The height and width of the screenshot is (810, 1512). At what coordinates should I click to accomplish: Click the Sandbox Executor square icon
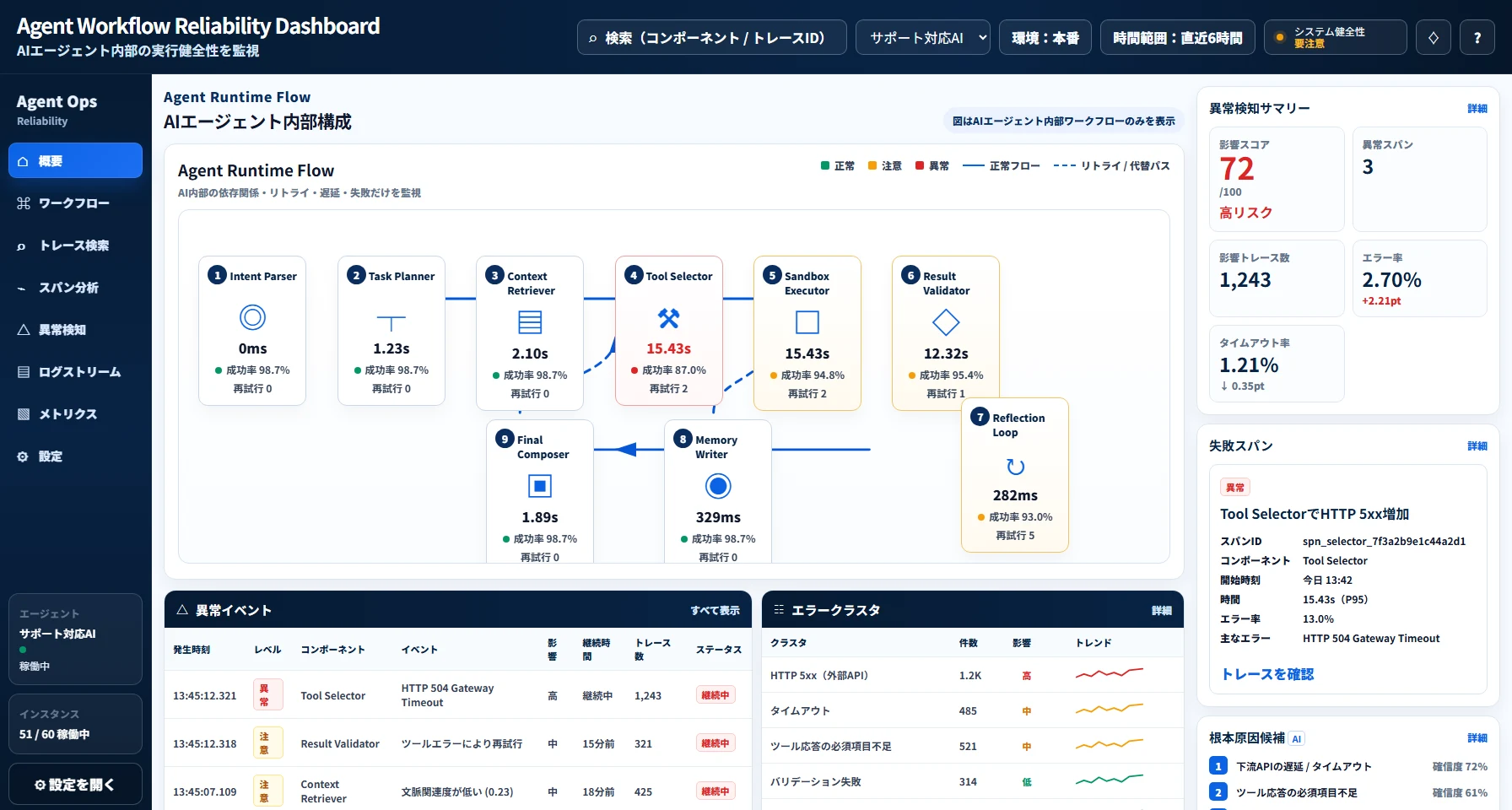click(807, 322)
